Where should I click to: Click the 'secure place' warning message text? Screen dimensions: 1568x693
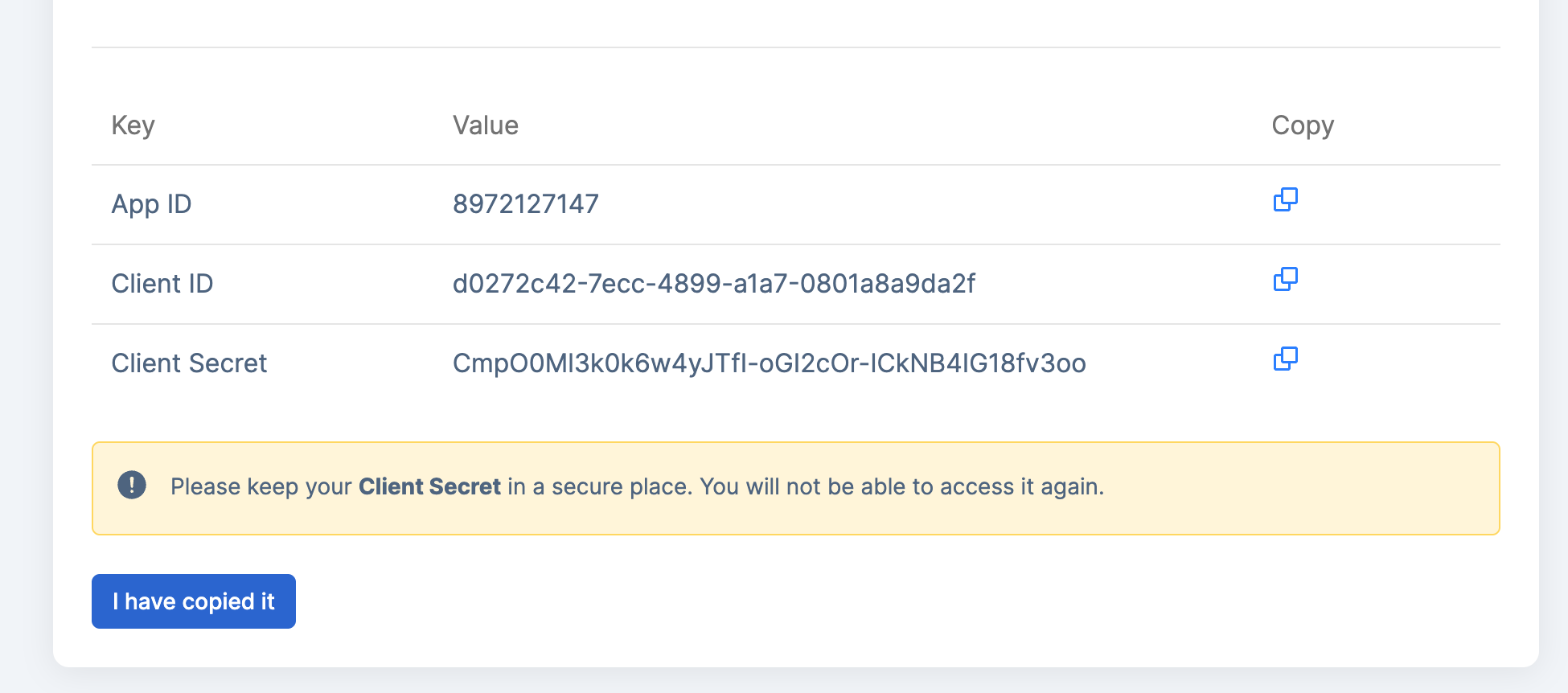click(x=611, y=486)
